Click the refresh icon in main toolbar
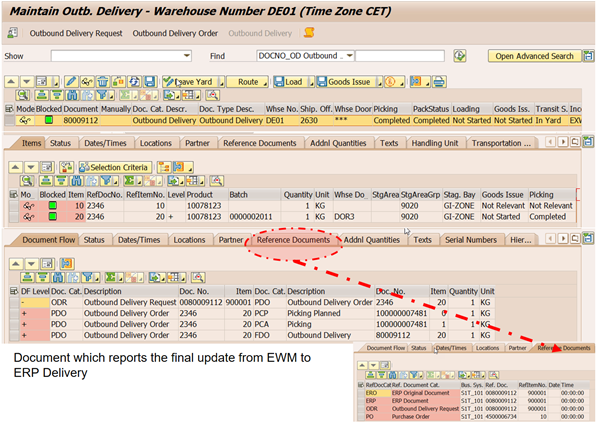Image resolution: width=597 pixels, height=423 pixels. click(134, 82)
